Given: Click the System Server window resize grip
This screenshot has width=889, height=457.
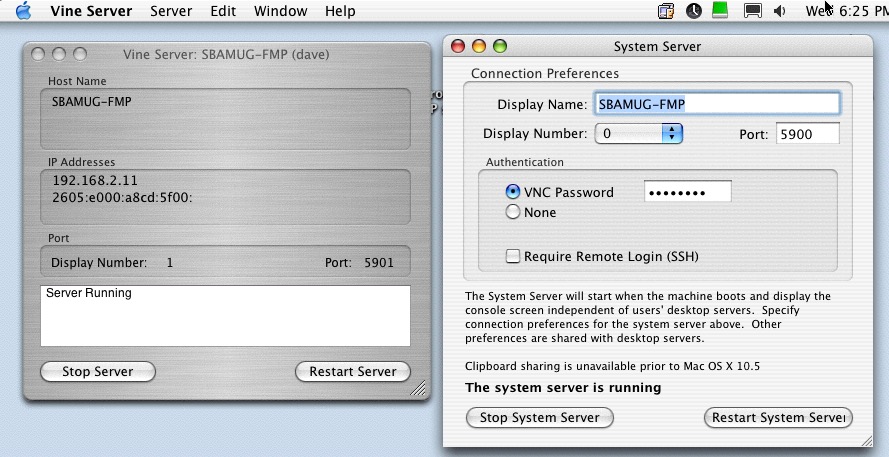Looking at the screenshot, I should pyautogui.click(x=866, y=440).
